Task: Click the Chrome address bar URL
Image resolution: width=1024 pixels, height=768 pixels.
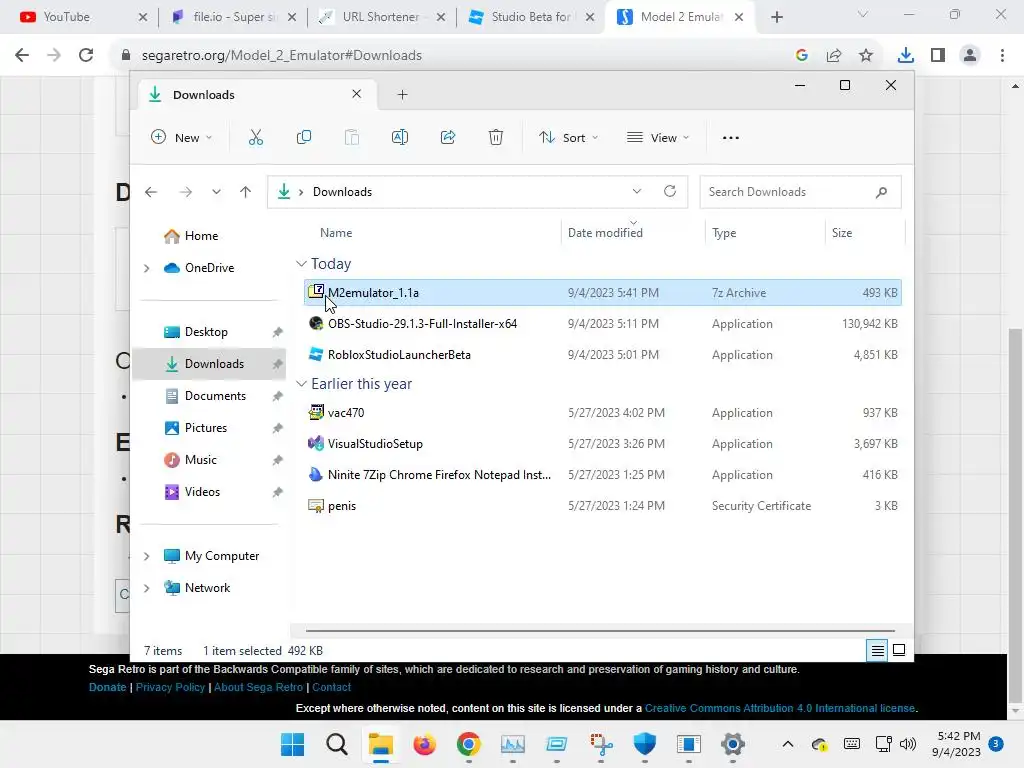Action: [x=281, y=56]
